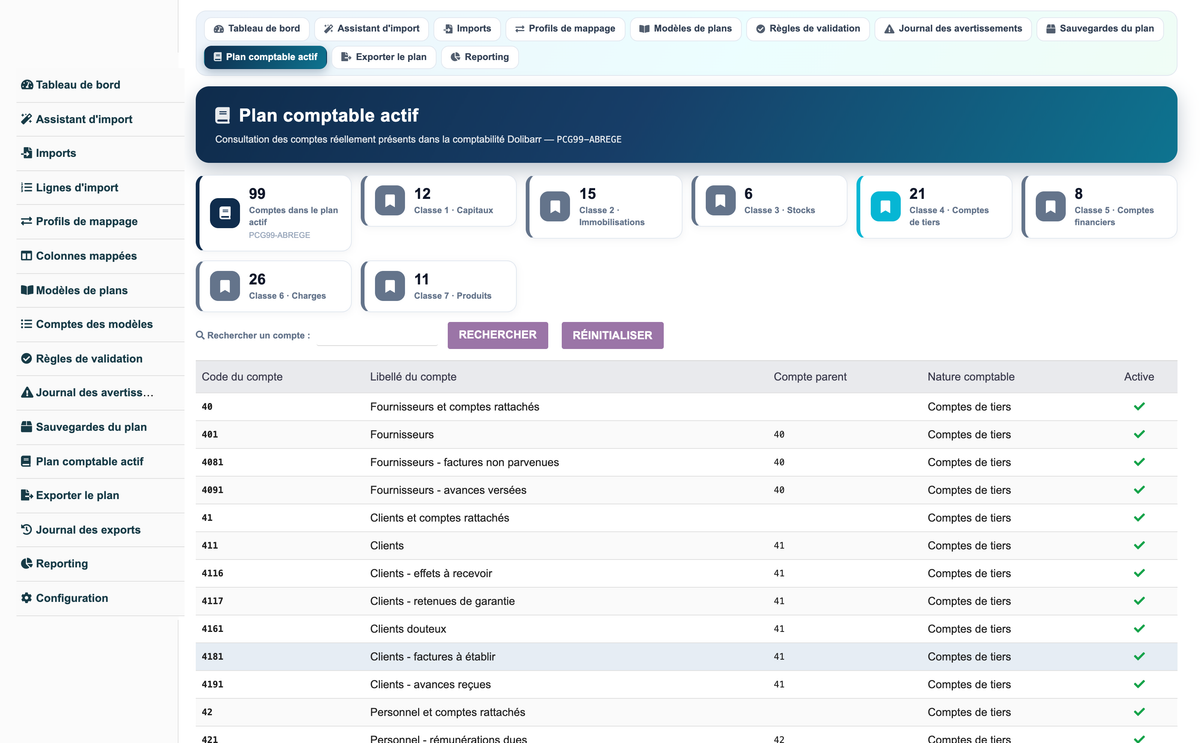
Task: Open the Tableau de bord top tab
Action: [x=257, y=29]
